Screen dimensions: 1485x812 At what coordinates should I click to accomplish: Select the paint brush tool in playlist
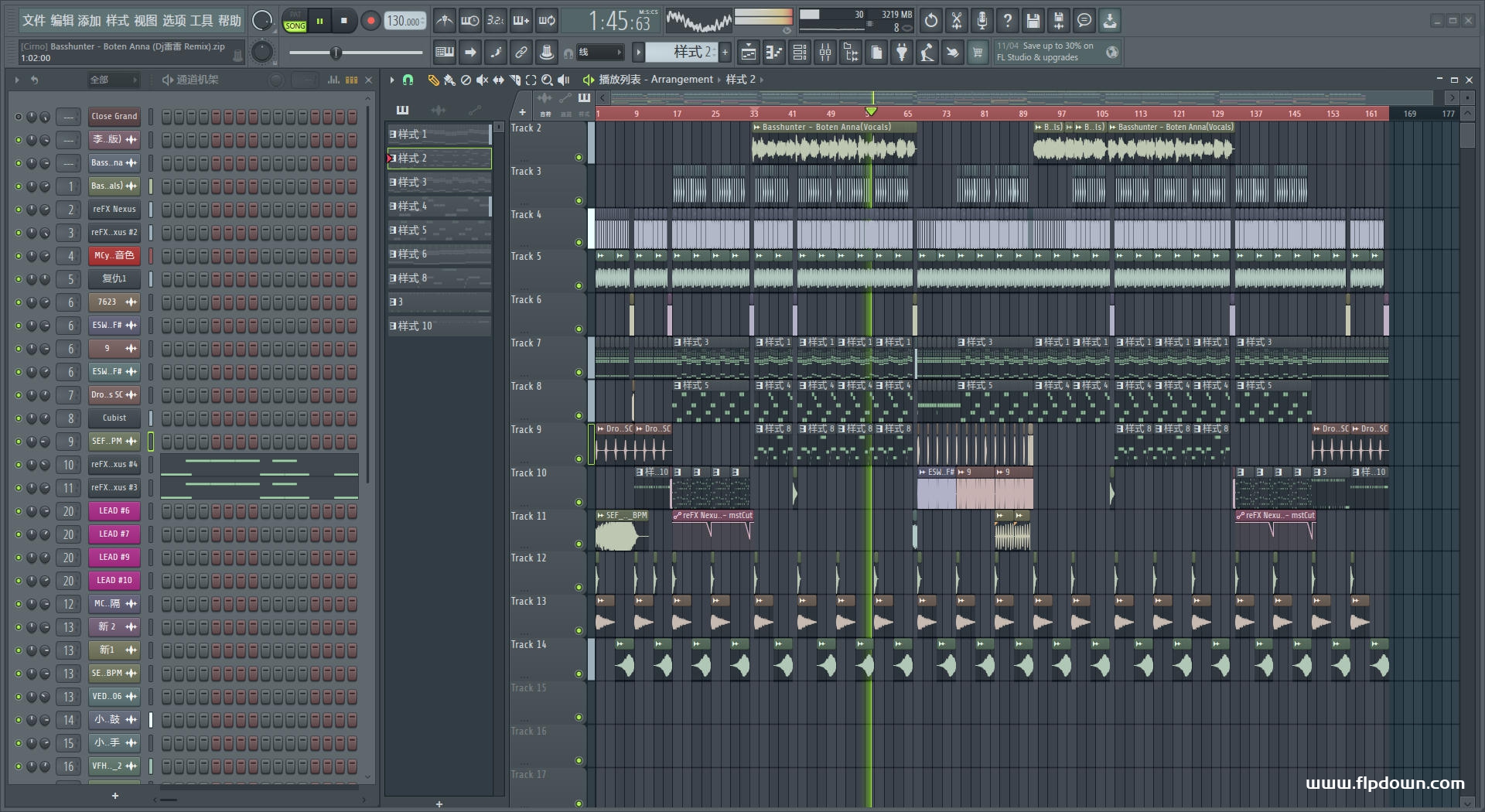(x=449, y=80)
